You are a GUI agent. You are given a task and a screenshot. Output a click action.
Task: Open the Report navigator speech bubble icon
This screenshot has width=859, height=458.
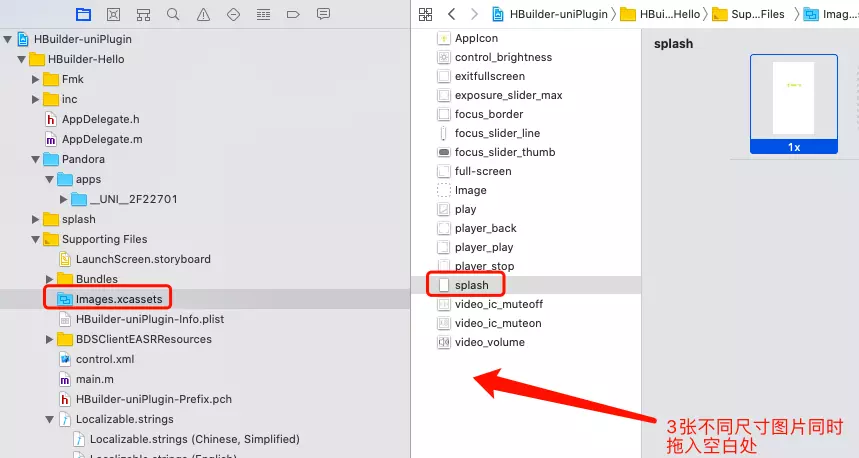tap(323, 14)
